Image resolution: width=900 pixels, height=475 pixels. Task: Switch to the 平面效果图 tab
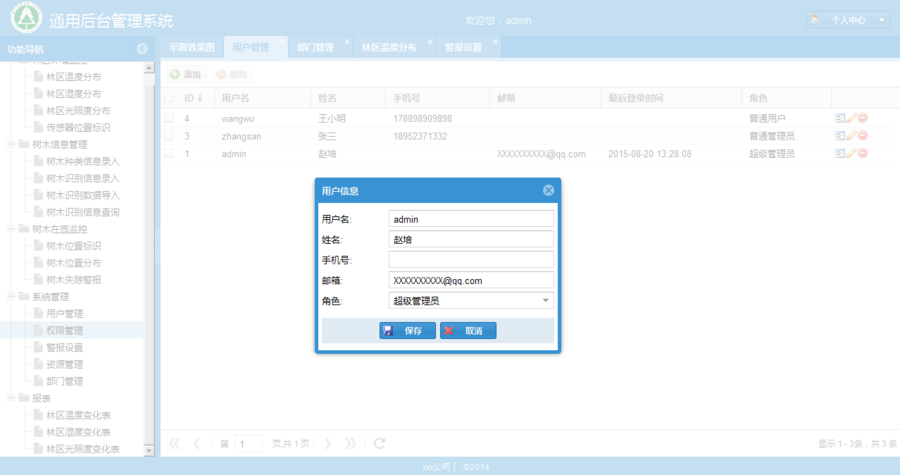click(192, 48)
